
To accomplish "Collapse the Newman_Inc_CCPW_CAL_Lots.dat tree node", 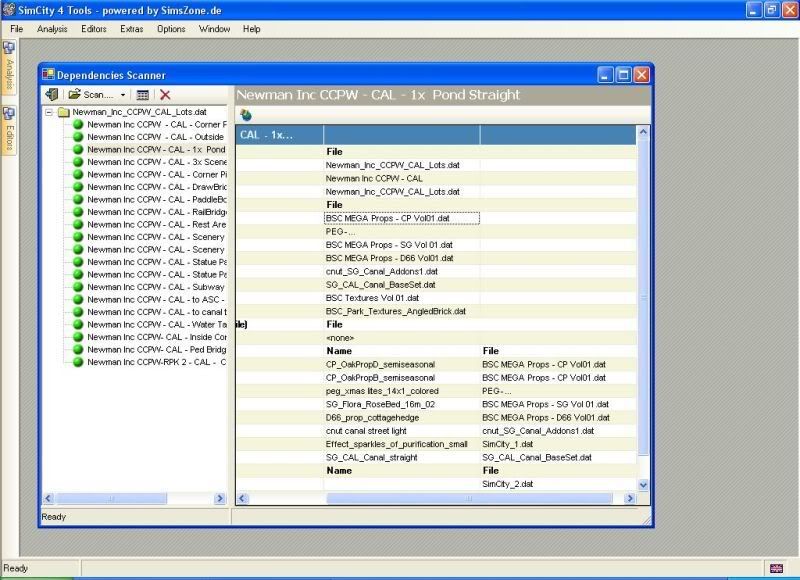I will pyautogui.click(x=49, y=112).
